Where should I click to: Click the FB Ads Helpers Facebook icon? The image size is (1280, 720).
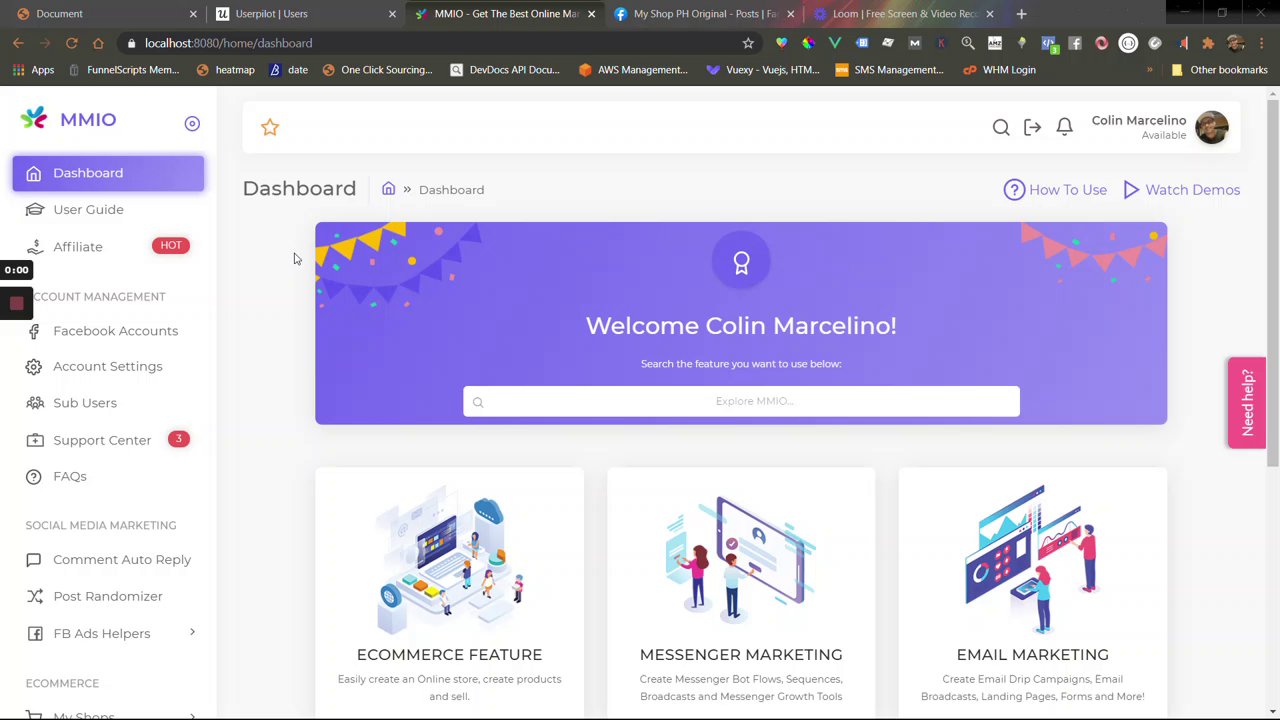(35, 634)
